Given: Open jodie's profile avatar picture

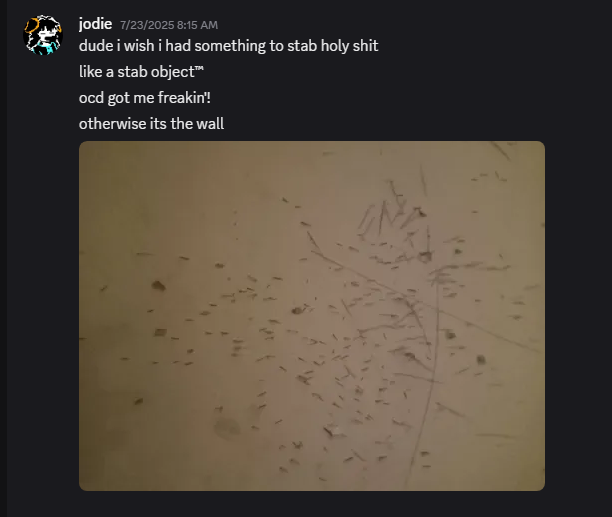Looking at the screenshot, I should click(x=43, y=35).
